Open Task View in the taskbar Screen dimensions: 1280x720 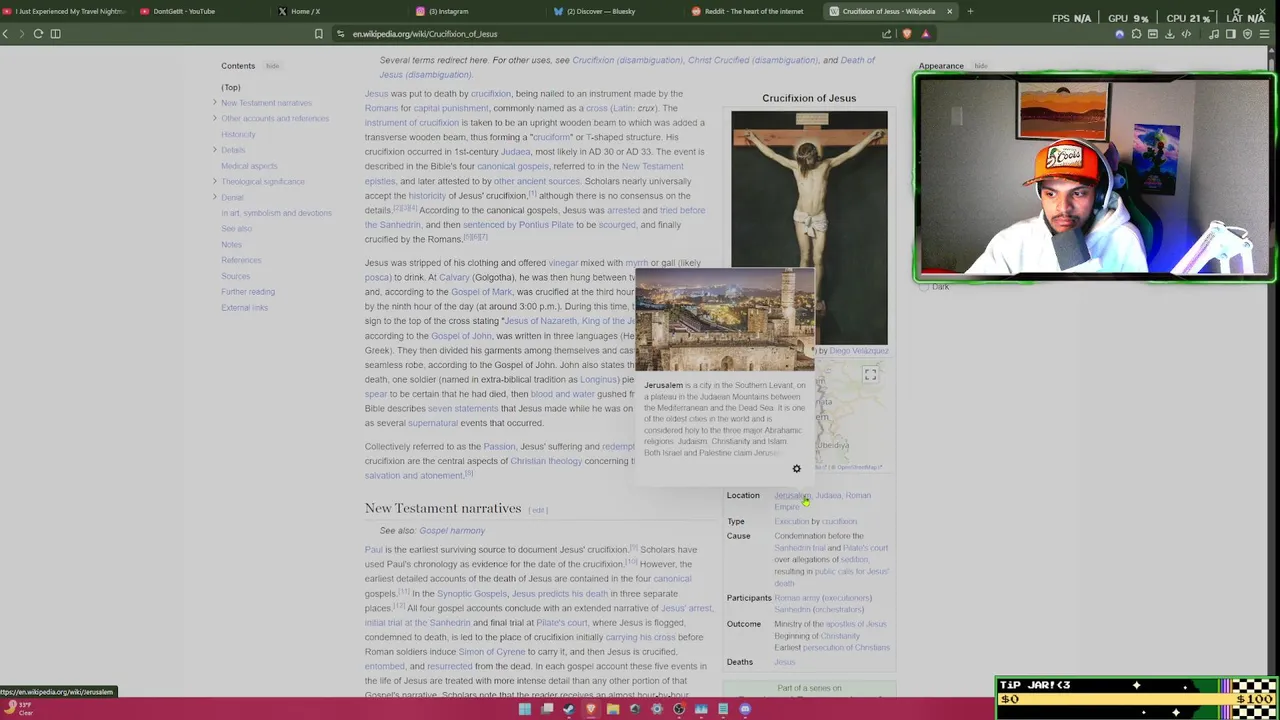547,709
